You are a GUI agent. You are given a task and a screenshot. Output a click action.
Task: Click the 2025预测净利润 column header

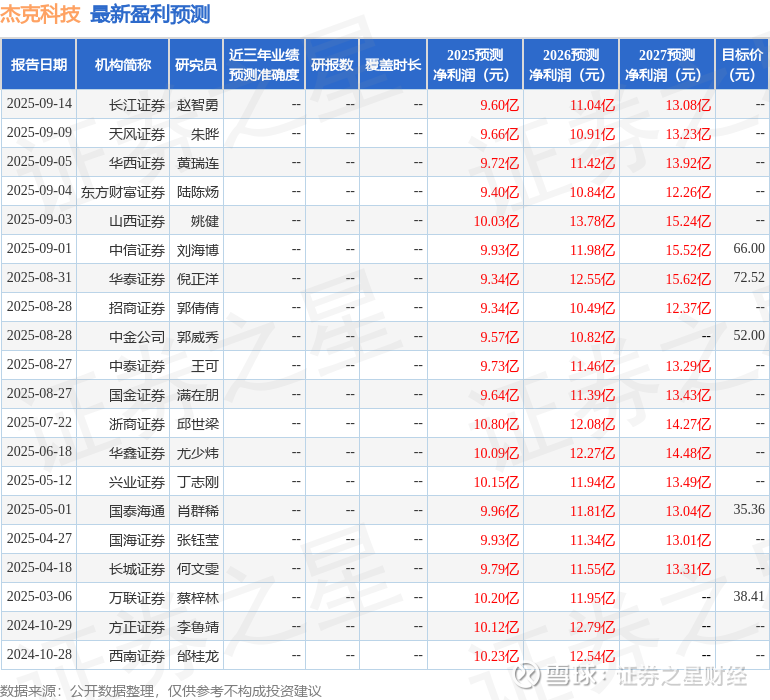coord(475,65)
